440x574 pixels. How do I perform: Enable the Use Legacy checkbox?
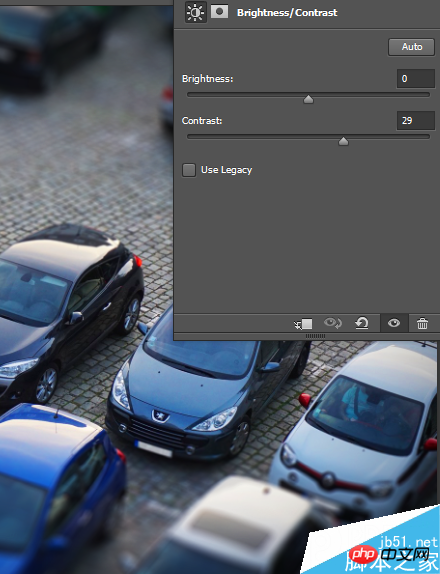click(189, 170)
